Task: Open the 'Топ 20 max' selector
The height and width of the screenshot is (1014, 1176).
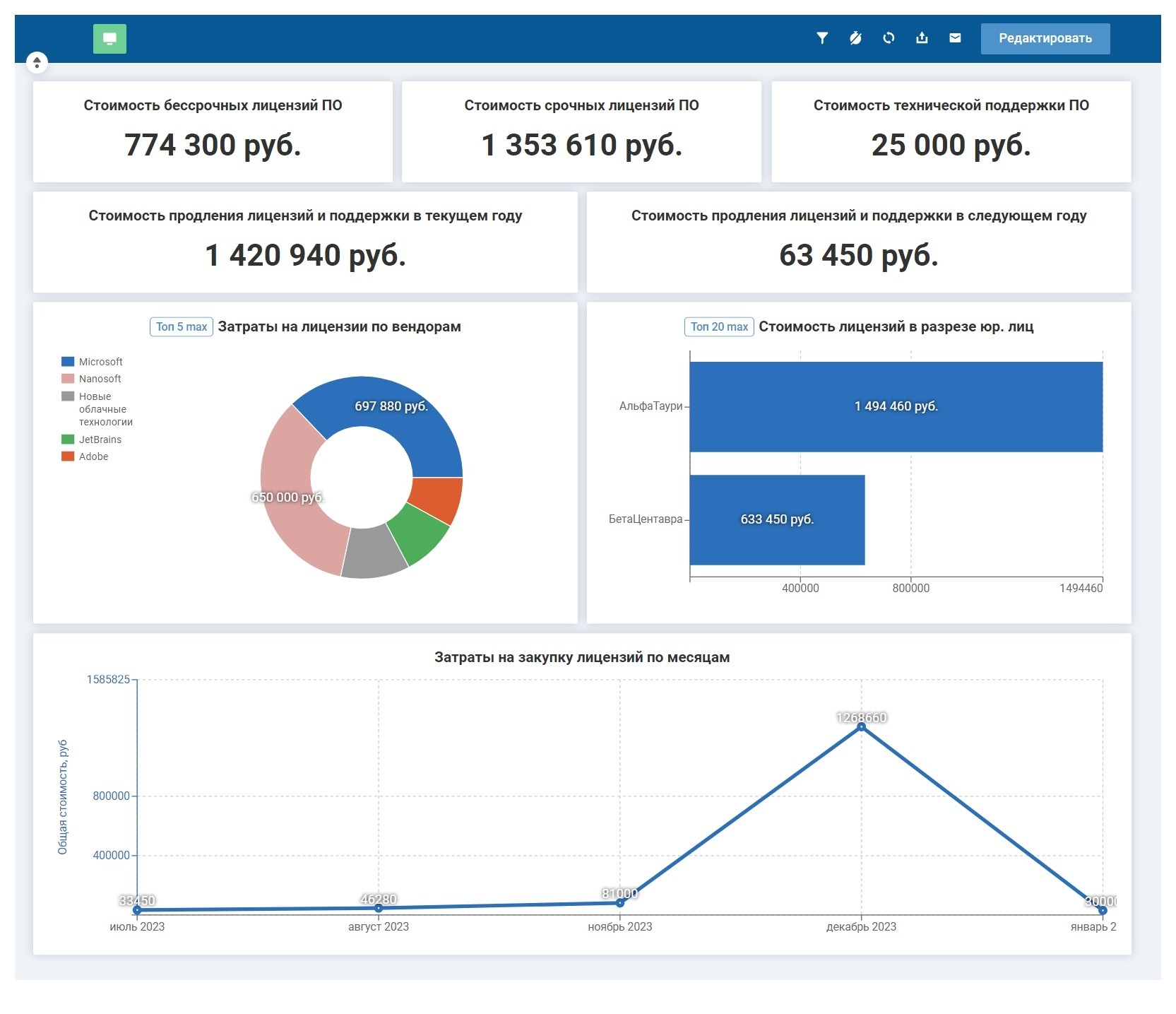Action: [x=719, y=326]
